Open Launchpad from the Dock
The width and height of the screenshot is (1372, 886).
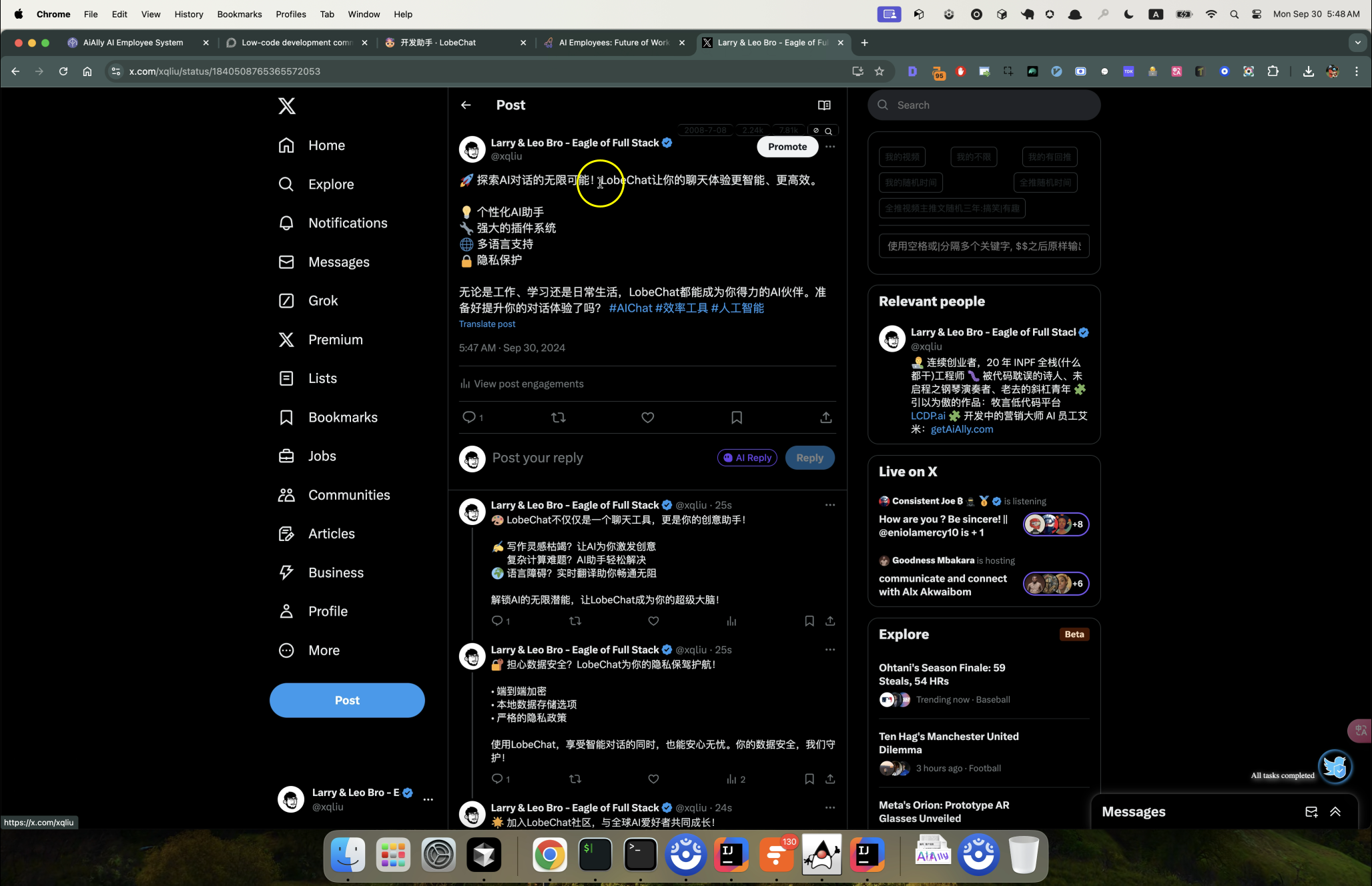tap(393, 855)
